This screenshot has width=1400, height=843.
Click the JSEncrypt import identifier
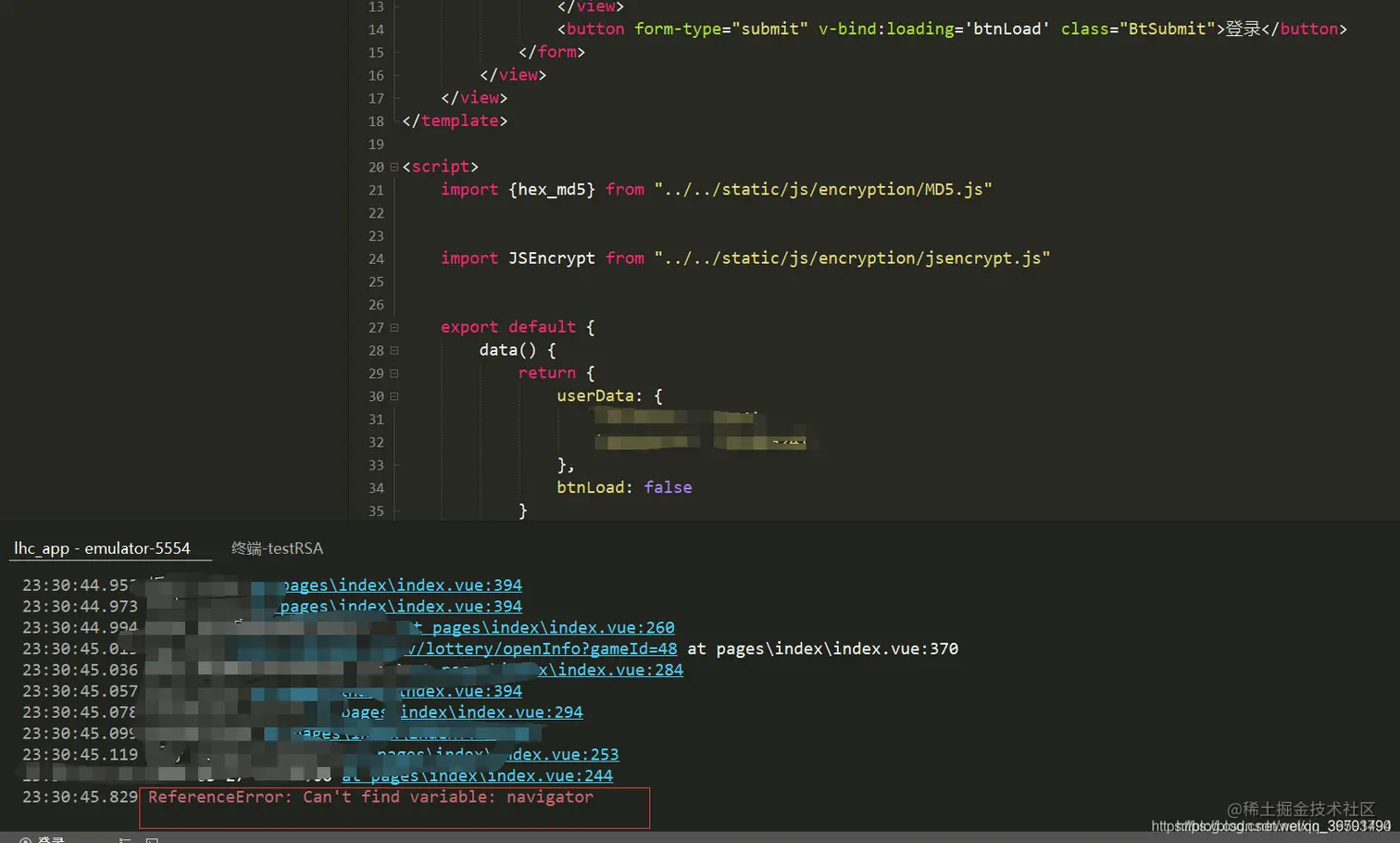(x=552, y=258)
